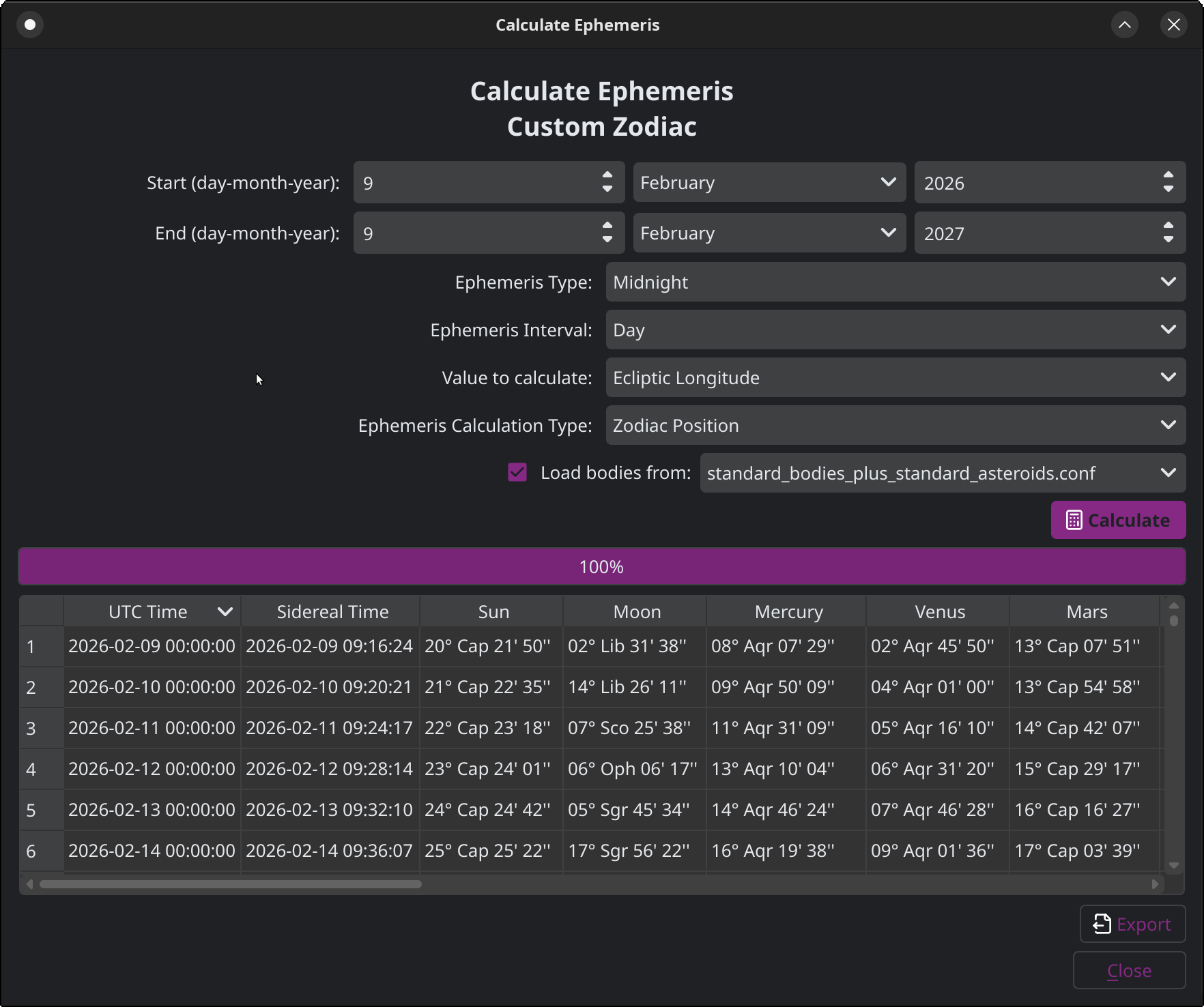Click the Close button

(x=1128, y=970)
